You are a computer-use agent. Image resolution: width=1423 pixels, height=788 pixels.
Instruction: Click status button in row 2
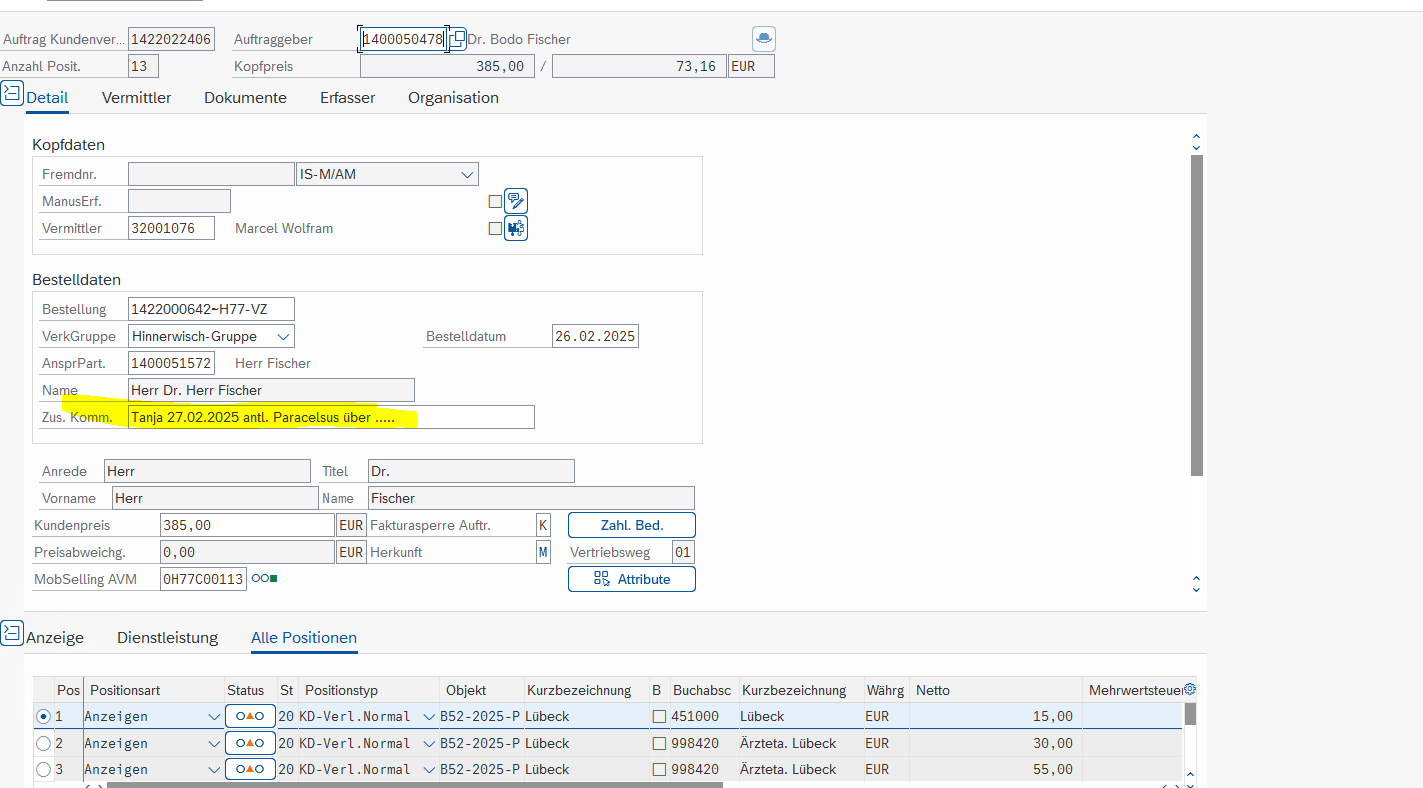coord(250,743)
